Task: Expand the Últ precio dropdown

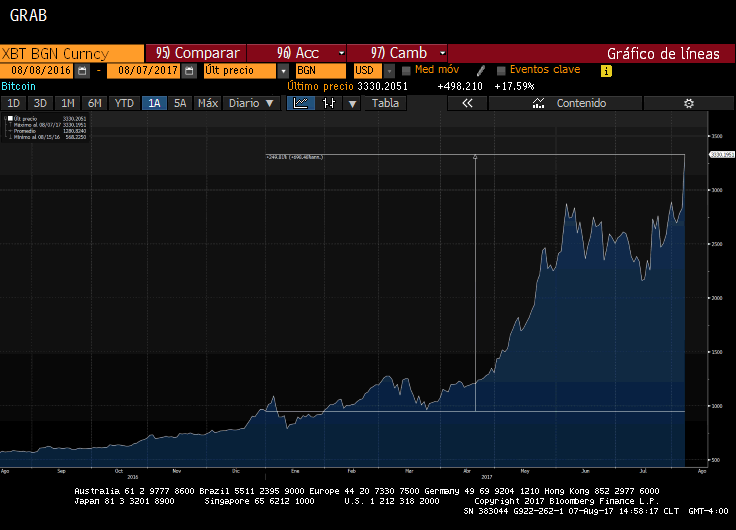Action: pos(283,71)
